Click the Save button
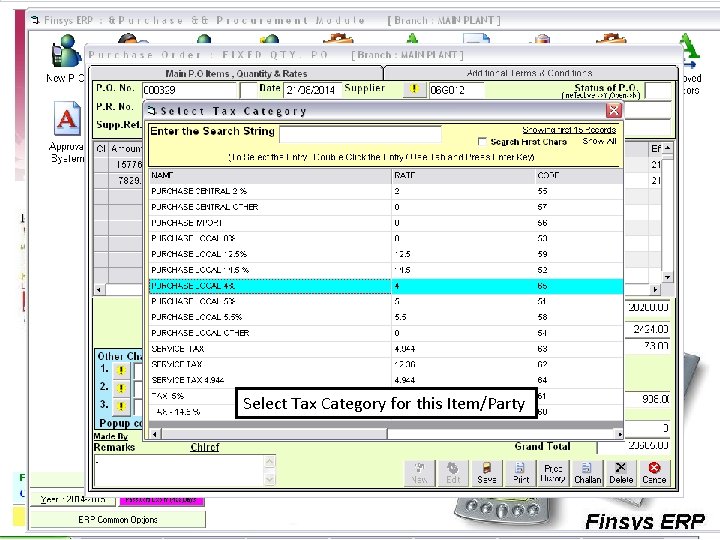Image resolution: width=720 pixels, height=540 pixels. (487, 473)
